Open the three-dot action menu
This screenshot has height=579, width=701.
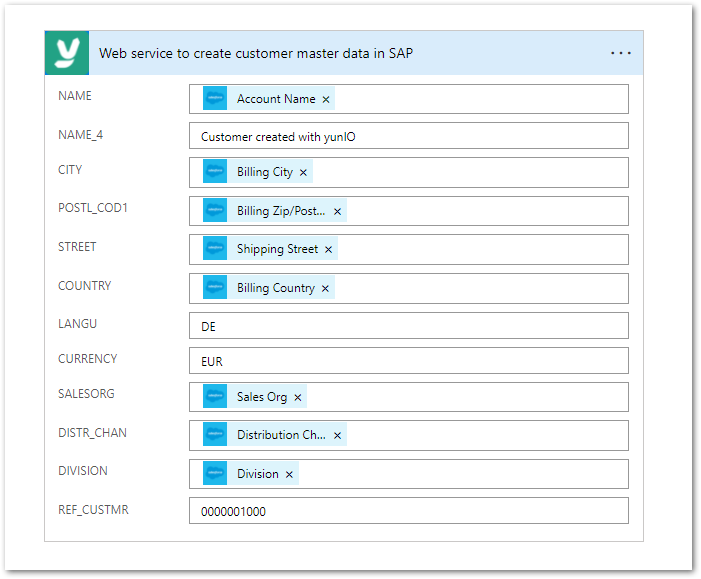point(621,53)
